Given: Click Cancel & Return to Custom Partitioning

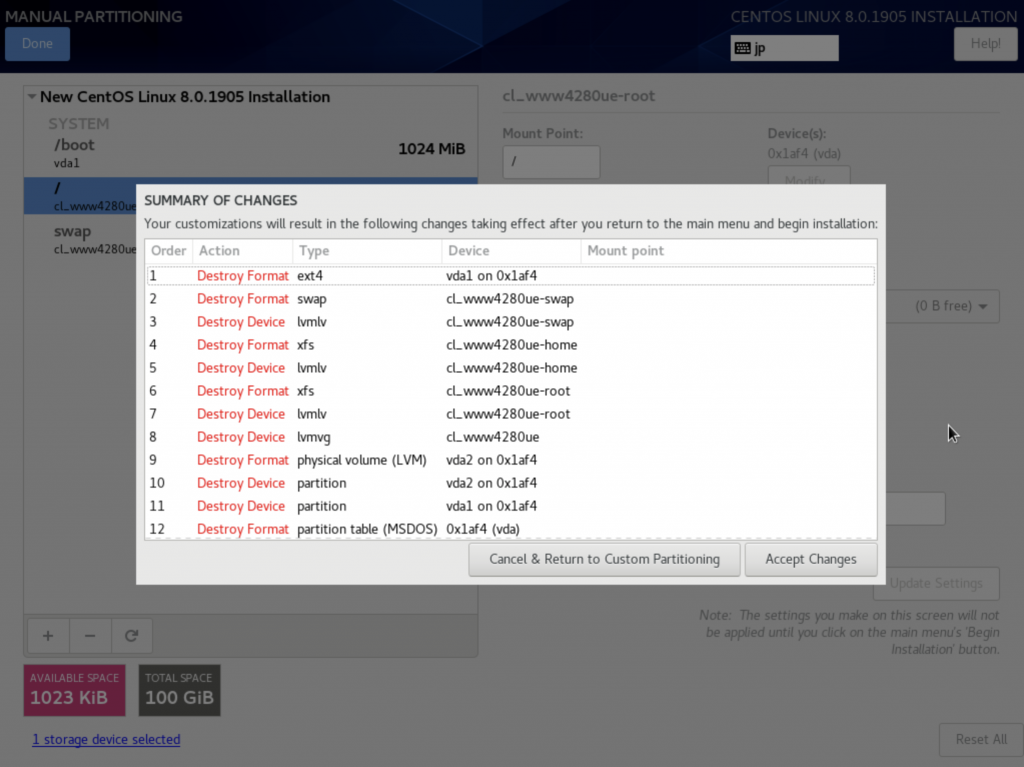Looking at the screenshot, I should point(604,559).
